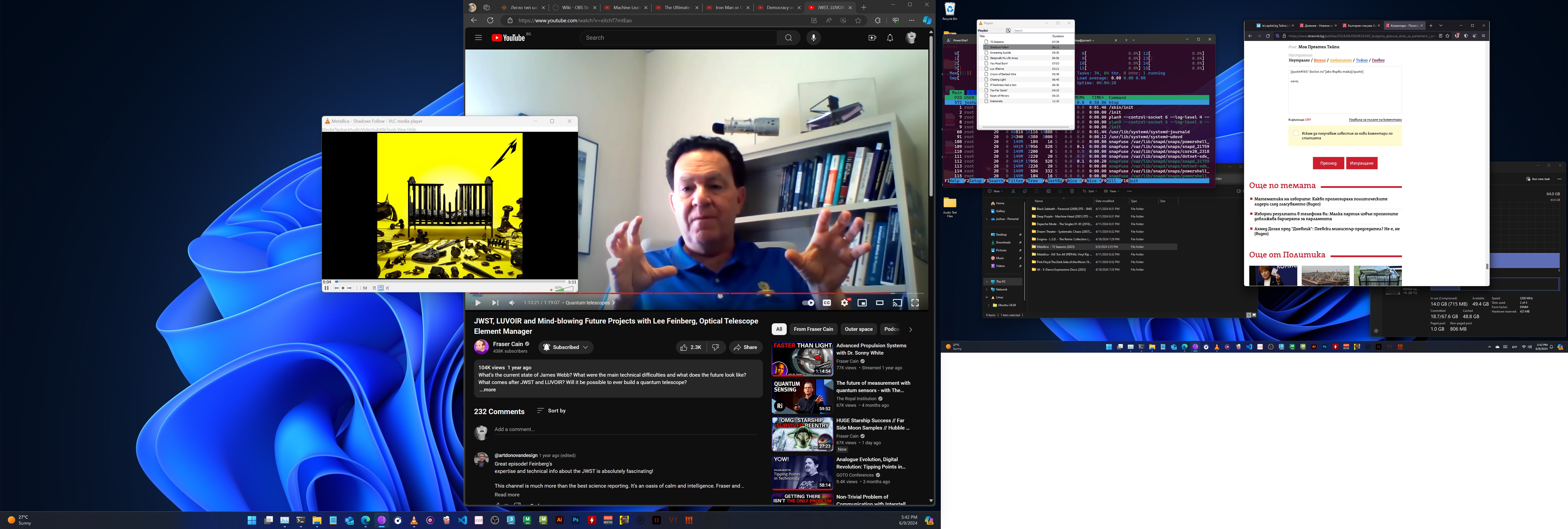This screenshot has width=1568, height=529.
Task: Open the File Explorer View dropdown
Action: point(1112,191)
